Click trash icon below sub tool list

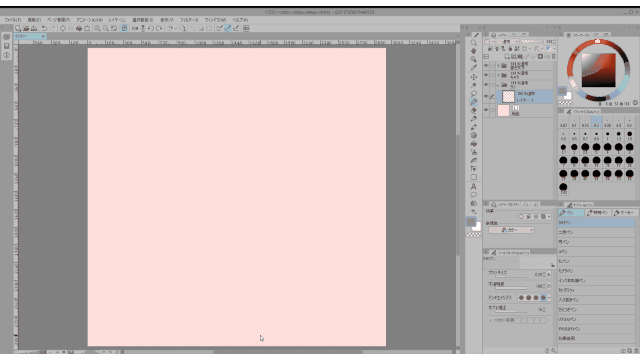pos(636,351)
